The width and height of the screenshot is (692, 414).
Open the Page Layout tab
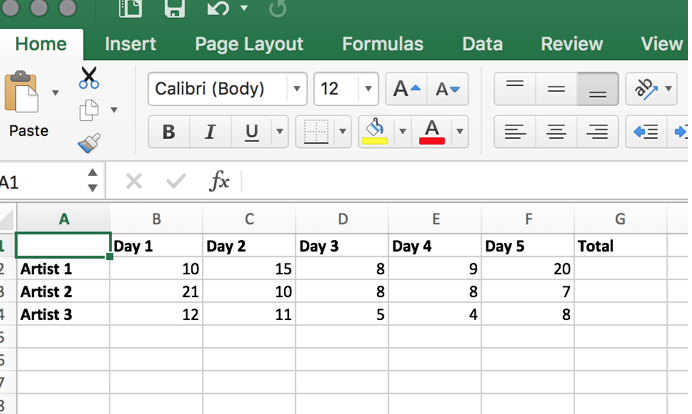pos(249,44)
